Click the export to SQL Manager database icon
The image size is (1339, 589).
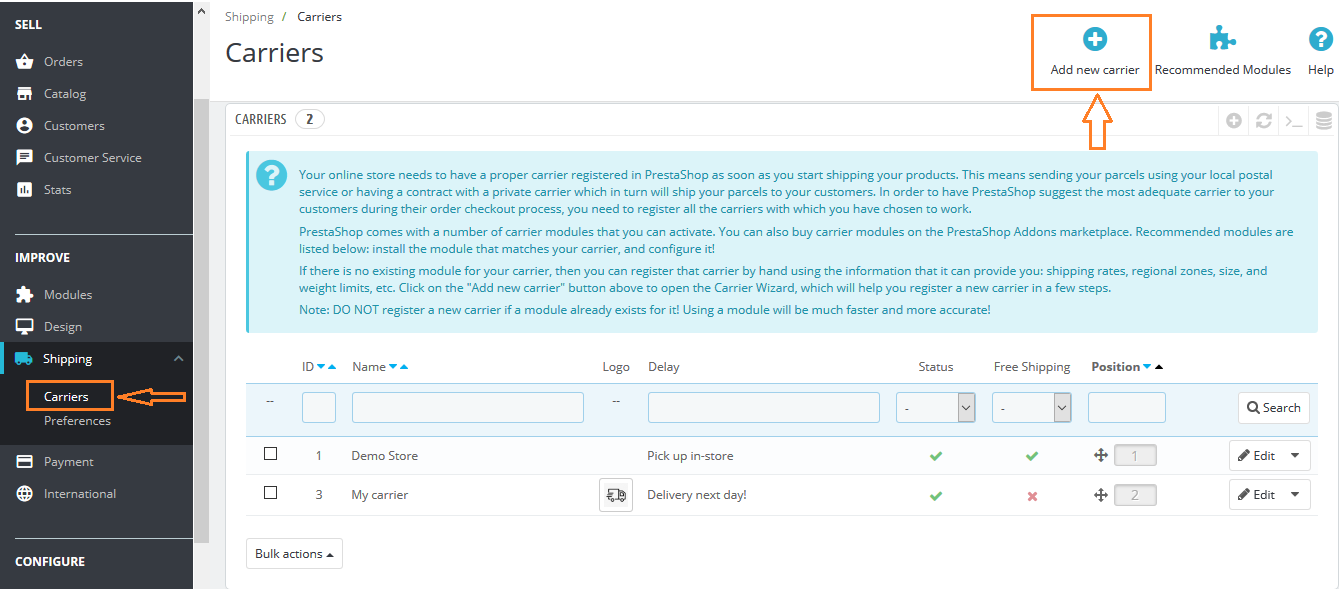(x=1324, y=121)
